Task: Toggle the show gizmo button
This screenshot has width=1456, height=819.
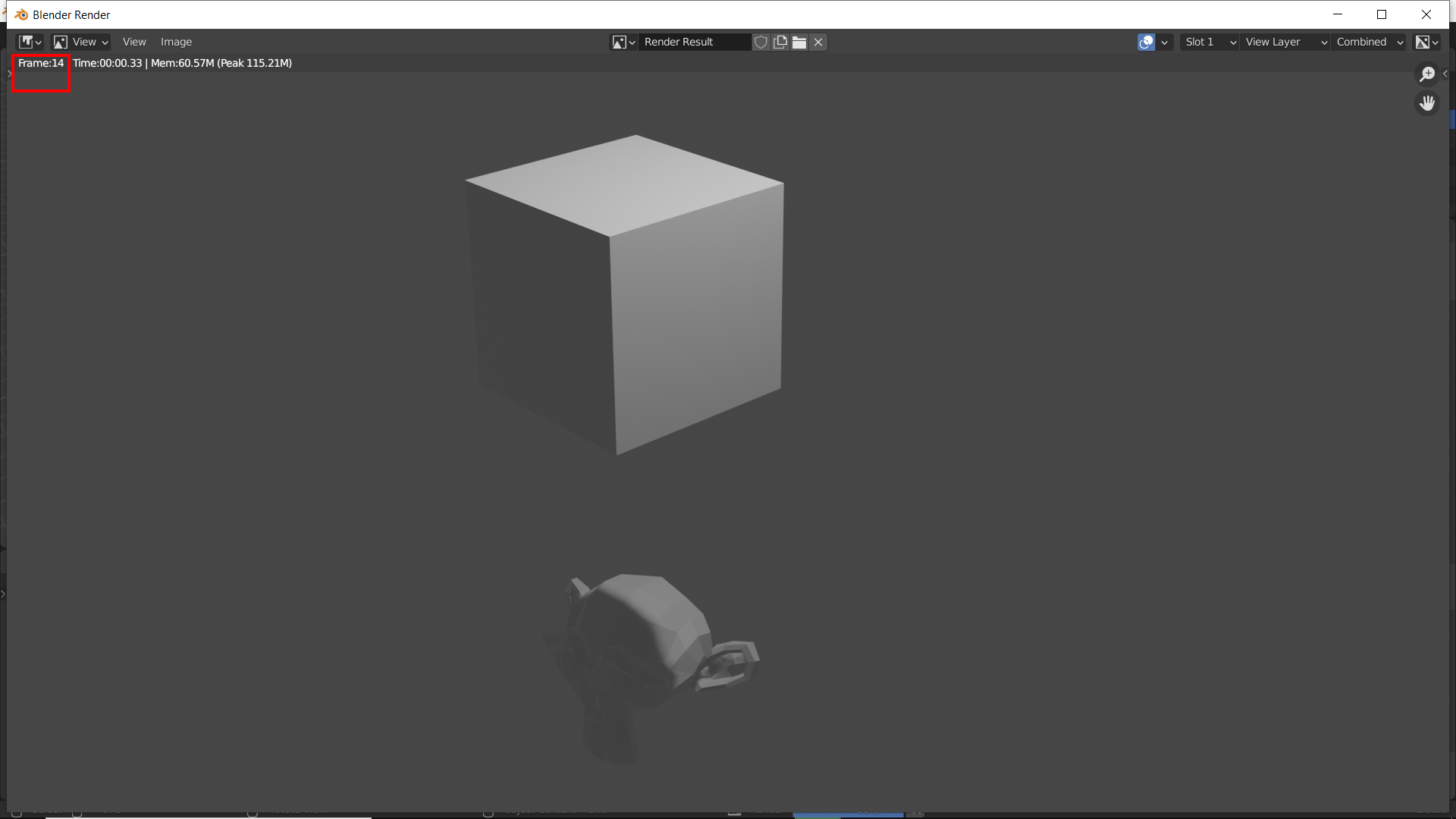Action: tap(1146, 42)
